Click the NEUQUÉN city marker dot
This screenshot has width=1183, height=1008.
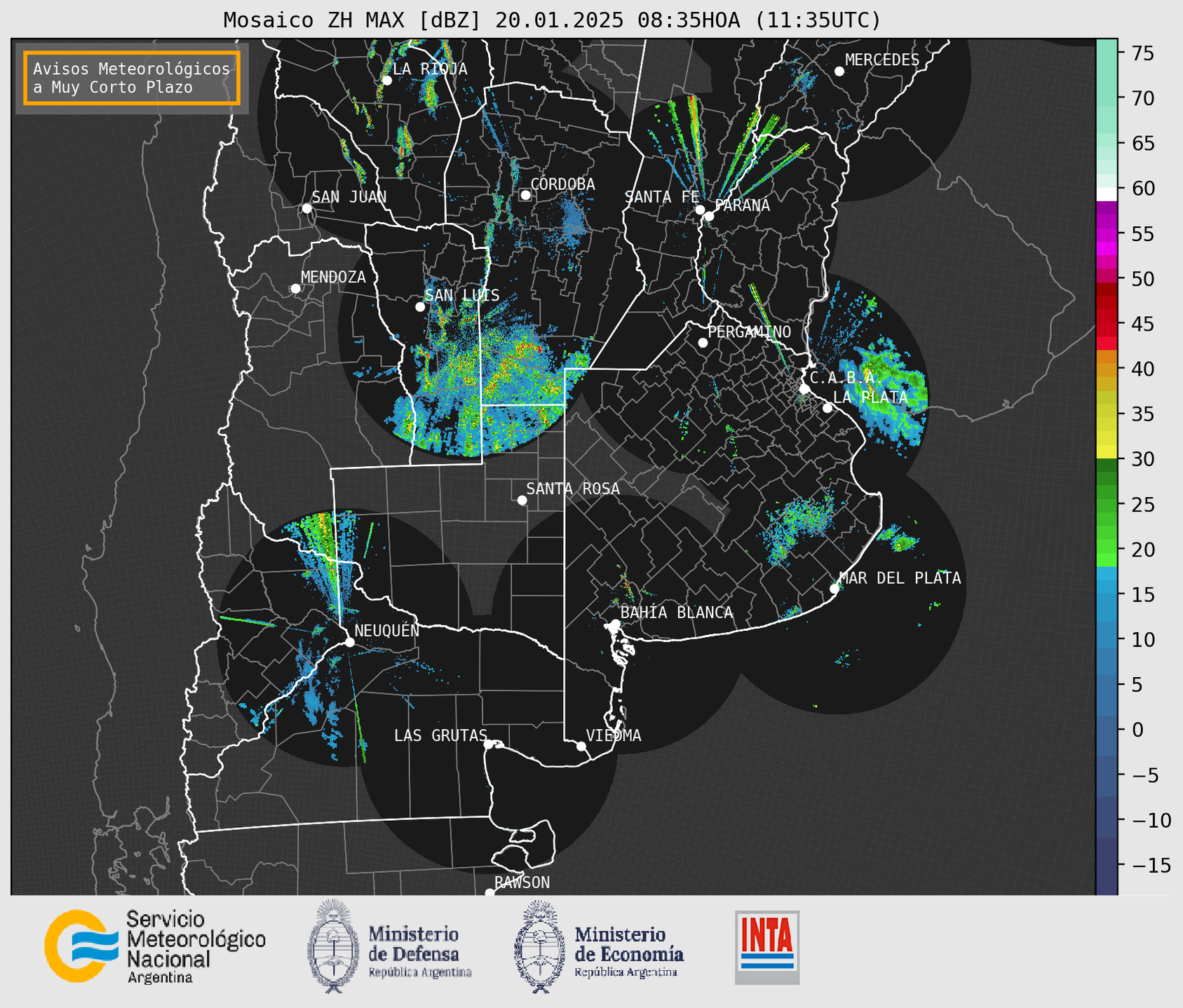[x=349, y=642]
